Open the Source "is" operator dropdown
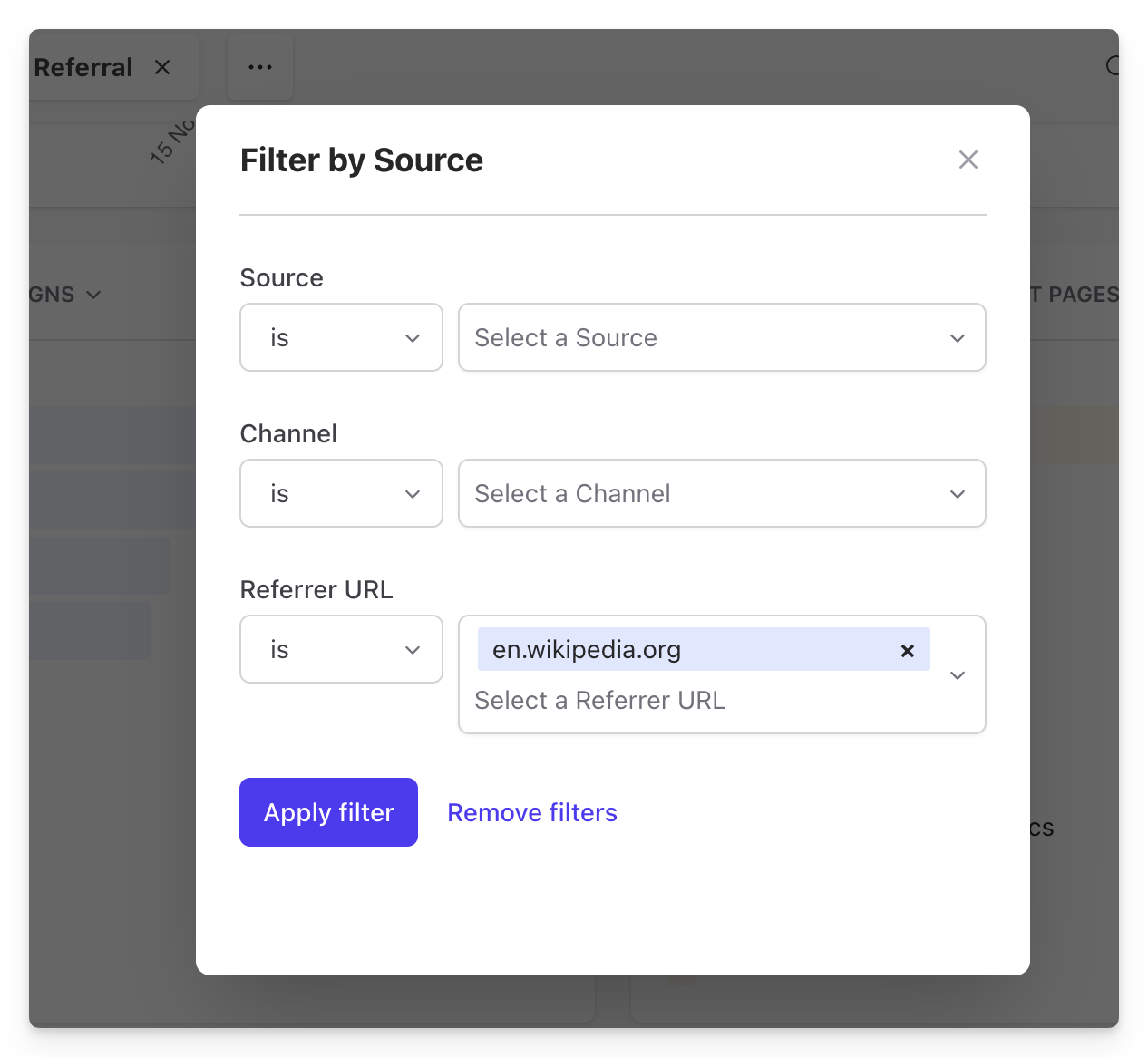Viewport: 1148px width, 1057px height. (341, 338)
